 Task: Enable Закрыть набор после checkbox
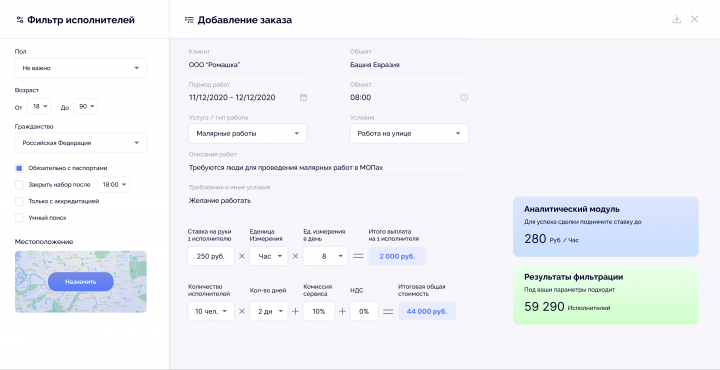[x=19, y=185]
